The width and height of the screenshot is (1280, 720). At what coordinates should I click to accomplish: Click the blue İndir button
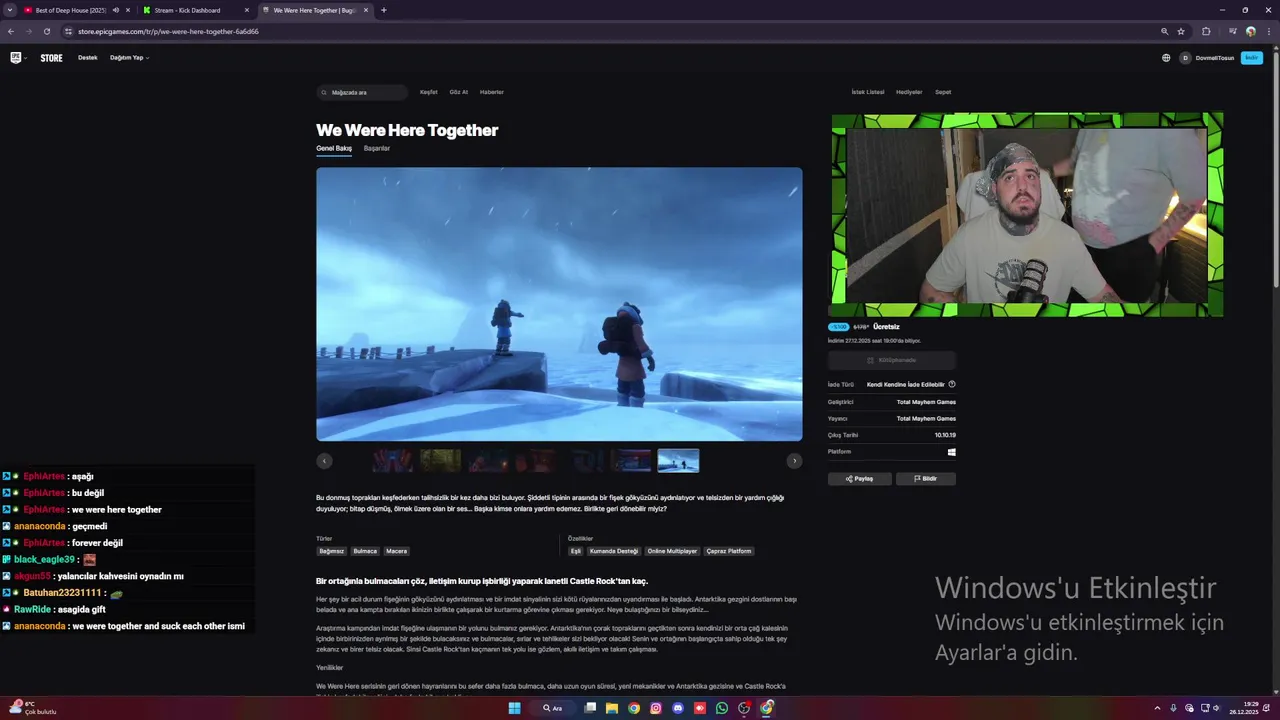click(1251, 58)
